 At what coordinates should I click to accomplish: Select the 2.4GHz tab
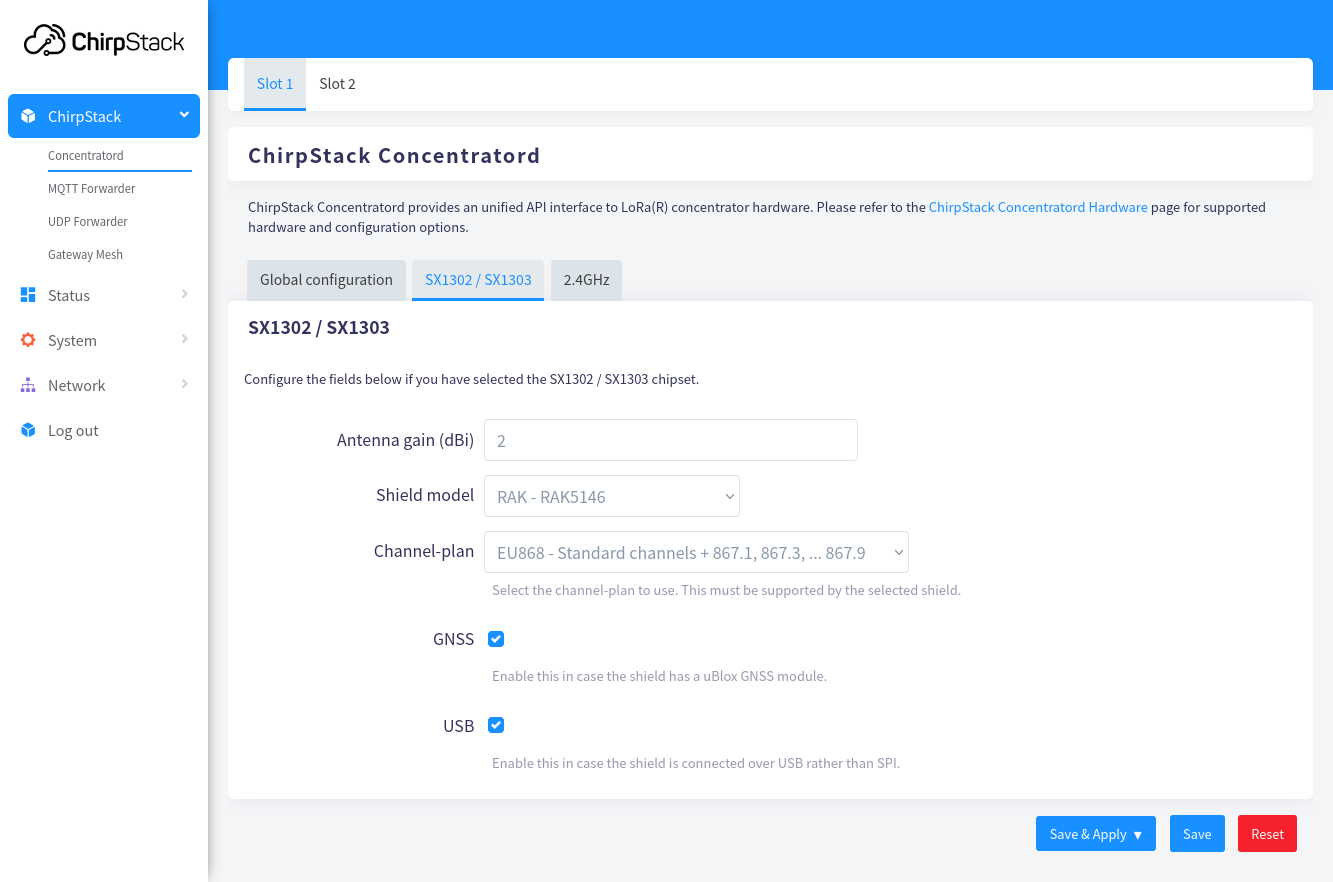coord(586,280)
